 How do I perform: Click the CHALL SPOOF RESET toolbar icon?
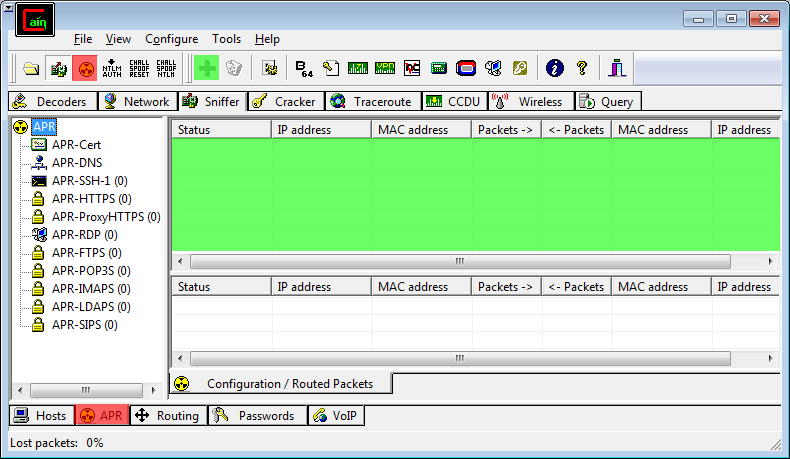[139, 68]
